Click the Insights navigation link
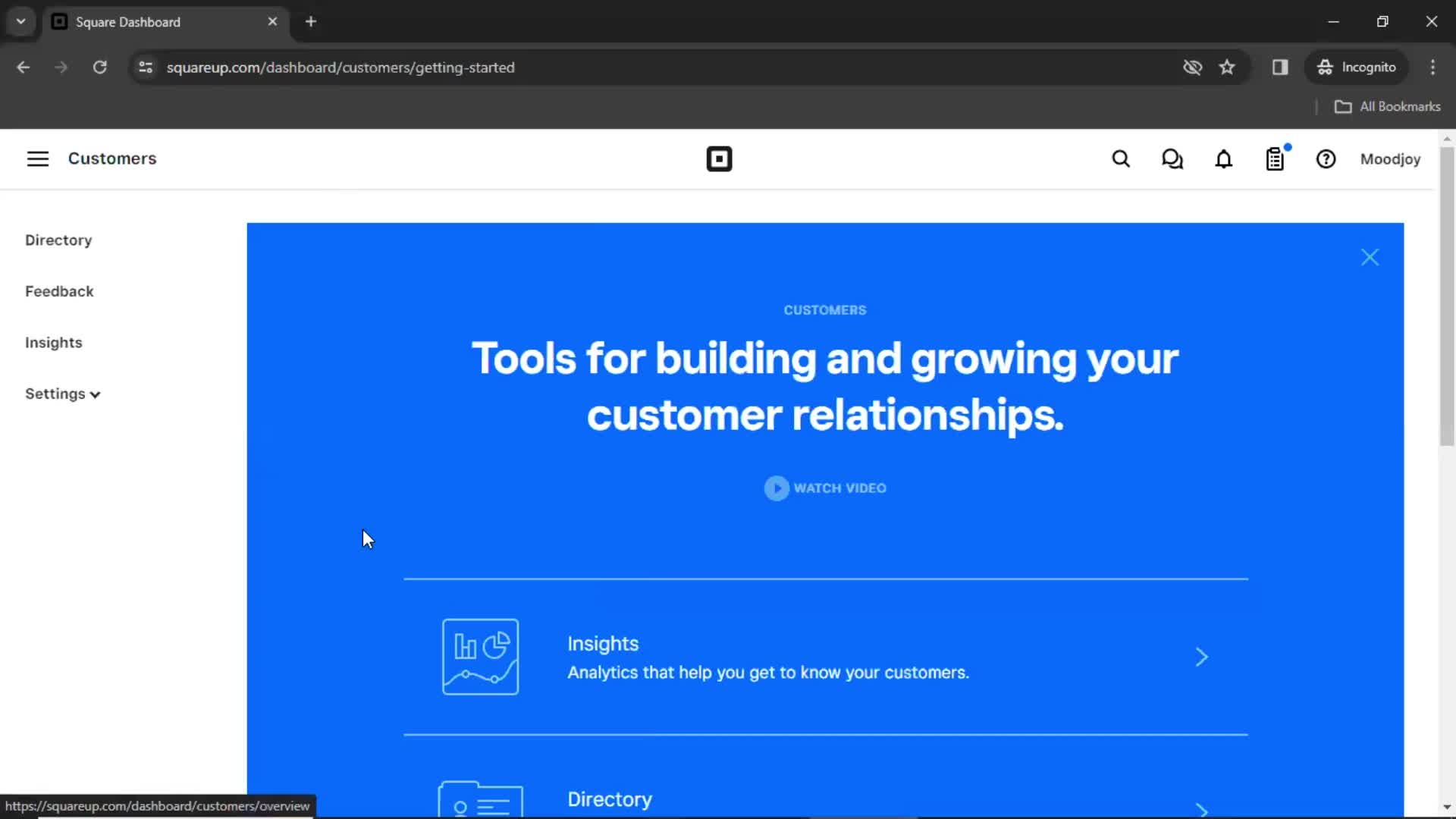1456x819 pixels. (54, 342)
